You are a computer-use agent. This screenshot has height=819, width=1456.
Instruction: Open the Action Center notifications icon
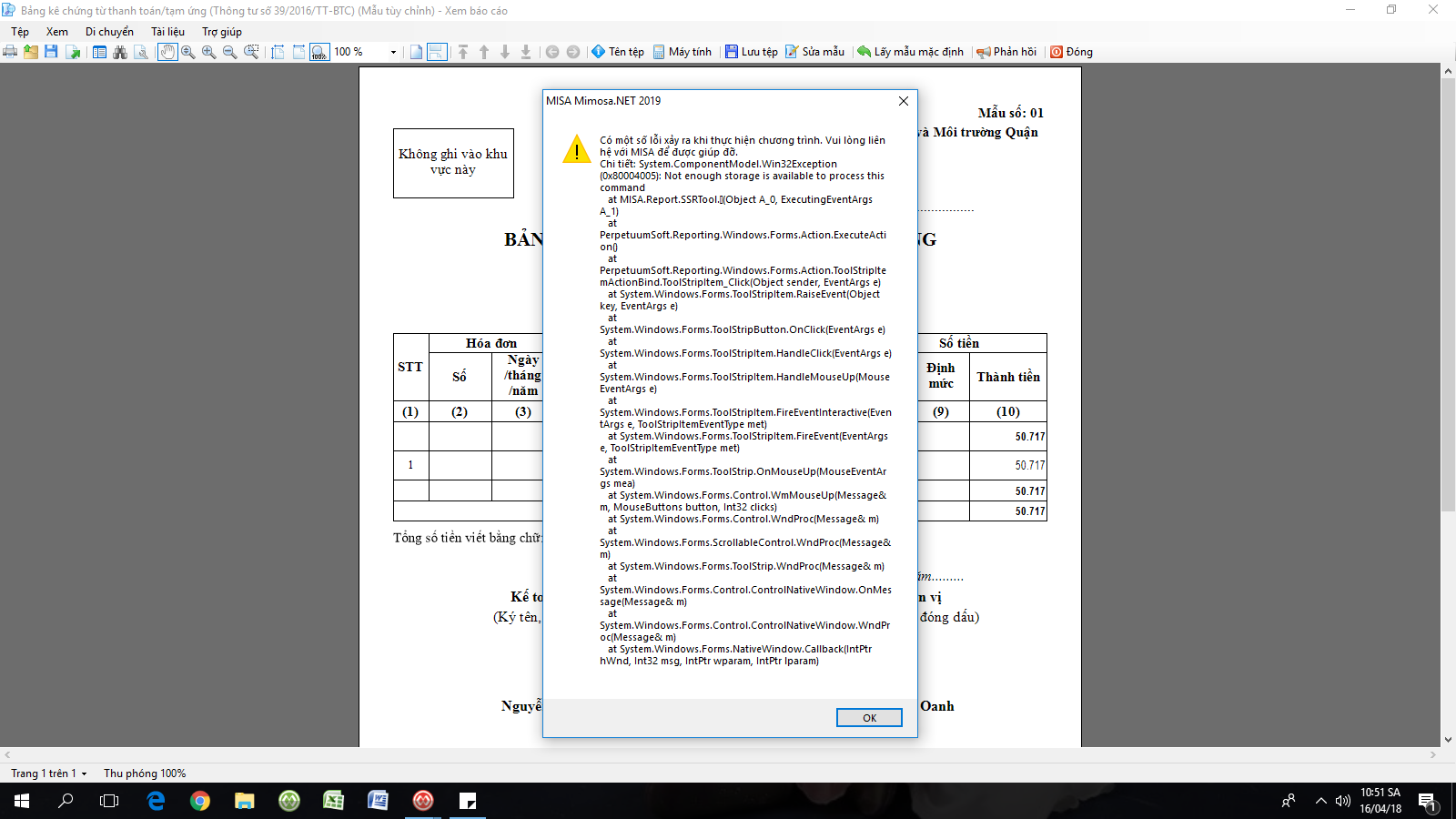(x=1427, y=801)
